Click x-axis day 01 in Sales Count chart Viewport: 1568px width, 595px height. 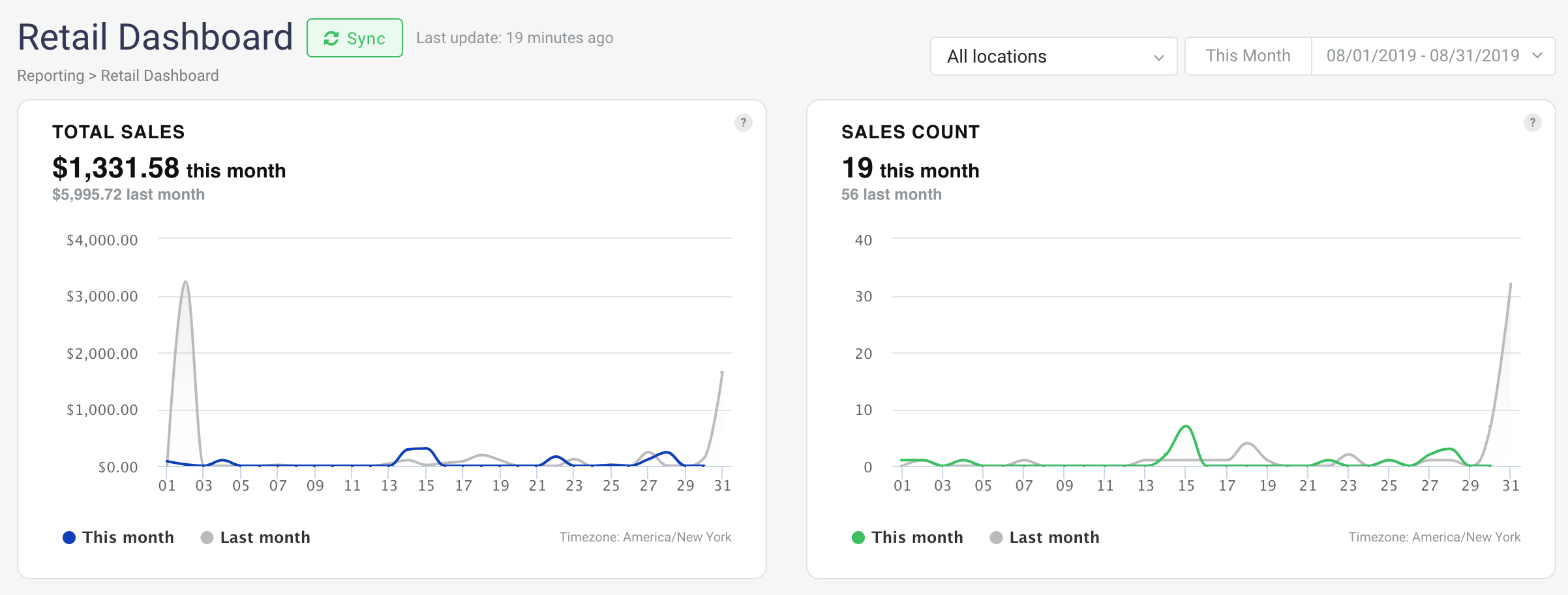(x=902, y=485)
